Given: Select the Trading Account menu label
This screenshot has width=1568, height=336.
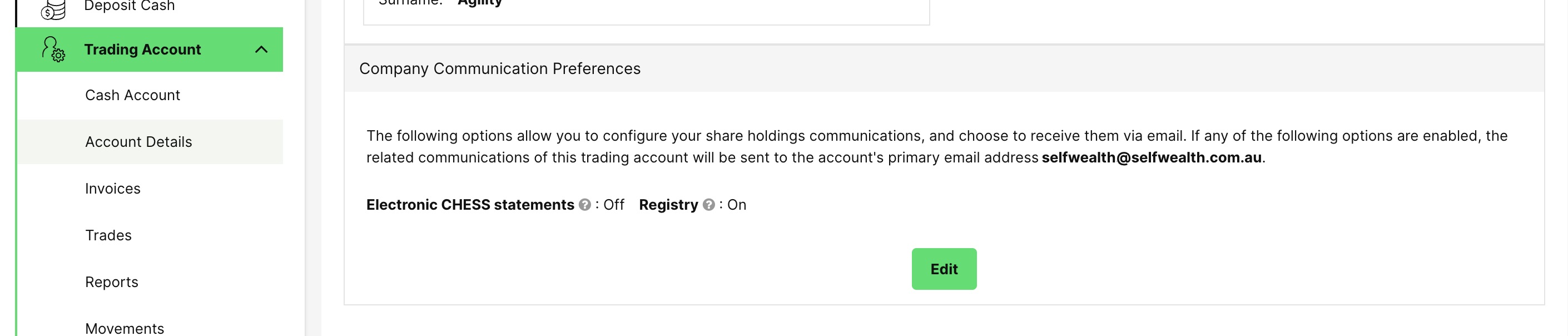Looking at the screenshot, I should [x=142, y=50].
